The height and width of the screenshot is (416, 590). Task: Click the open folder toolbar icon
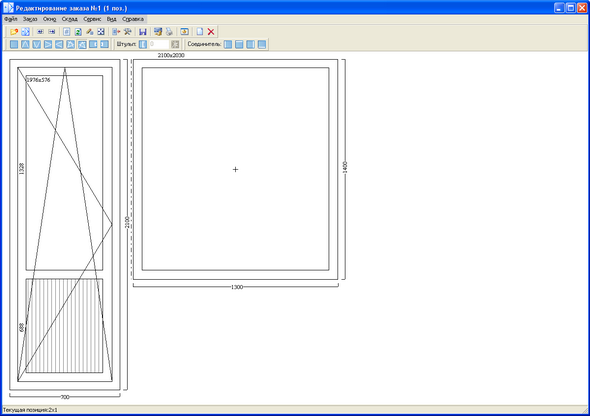pos(14,32)
